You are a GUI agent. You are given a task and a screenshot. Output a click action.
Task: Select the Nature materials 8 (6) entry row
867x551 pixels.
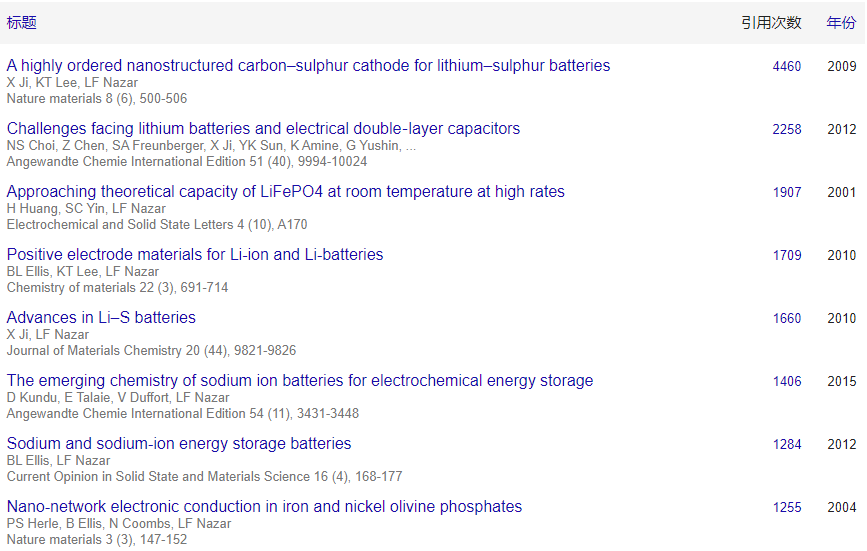coord(432,81)
